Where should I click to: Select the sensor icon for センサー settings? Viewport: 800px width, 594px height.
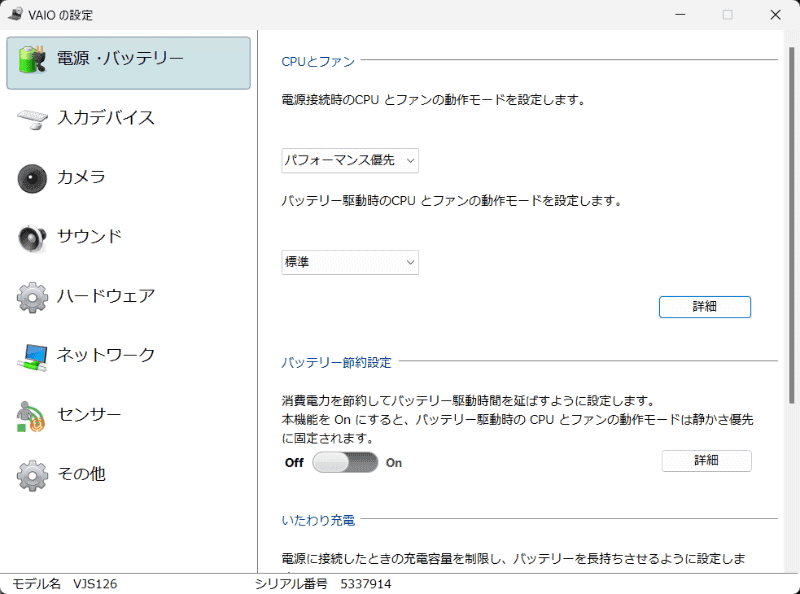(32, 415)
